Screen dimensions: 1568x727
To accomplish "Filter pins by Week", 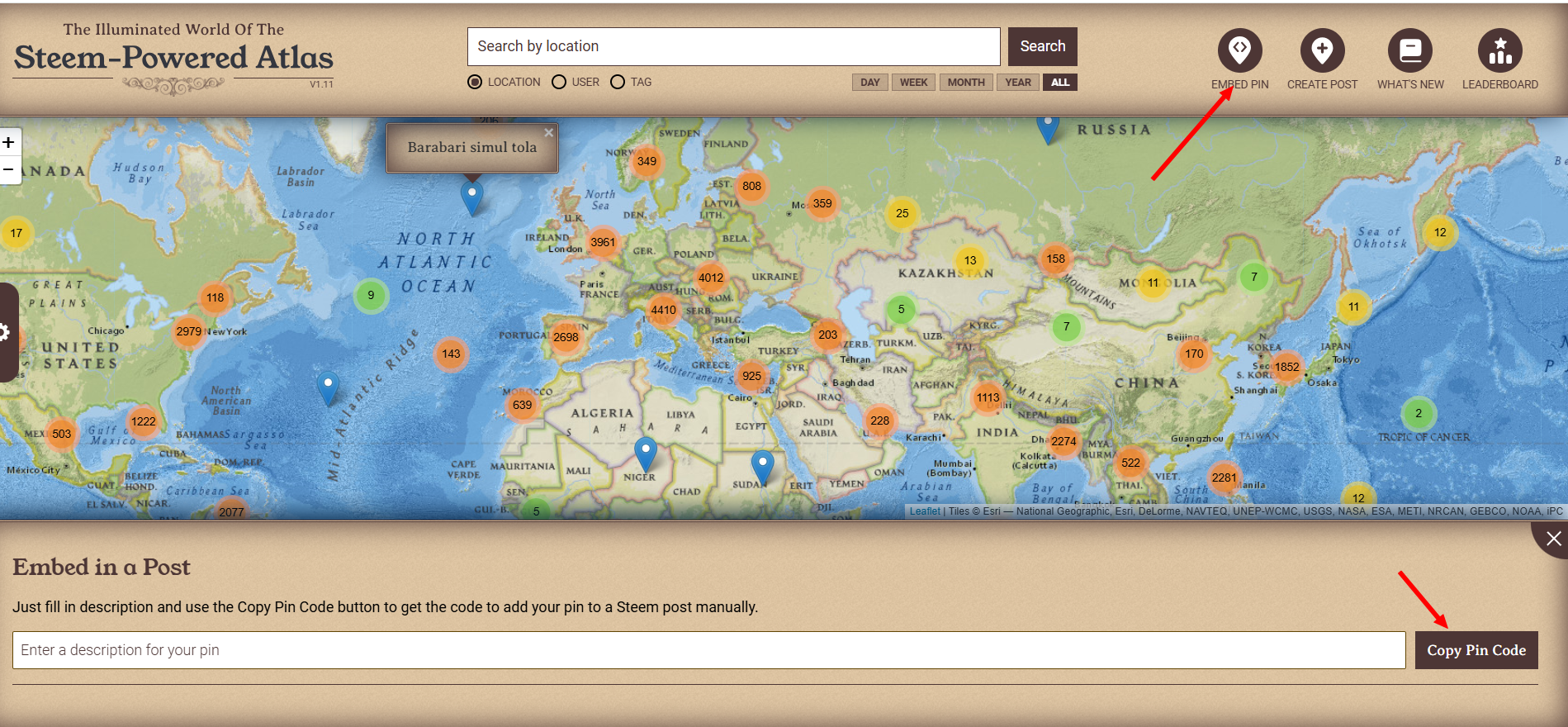I will (913, 83).
